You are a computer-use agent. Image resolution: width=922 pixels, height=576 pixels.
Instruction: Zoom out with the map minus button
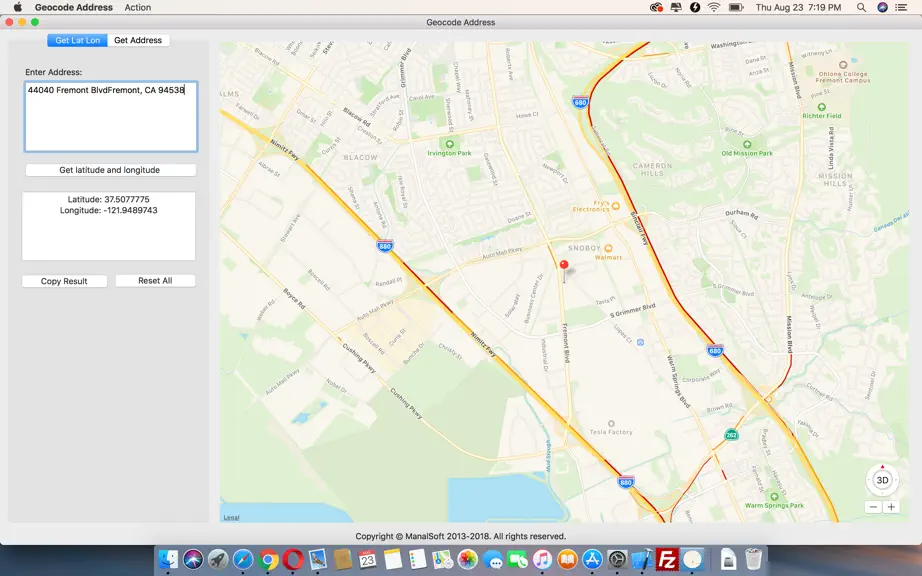pyautogui.click(x=873, y=507)
